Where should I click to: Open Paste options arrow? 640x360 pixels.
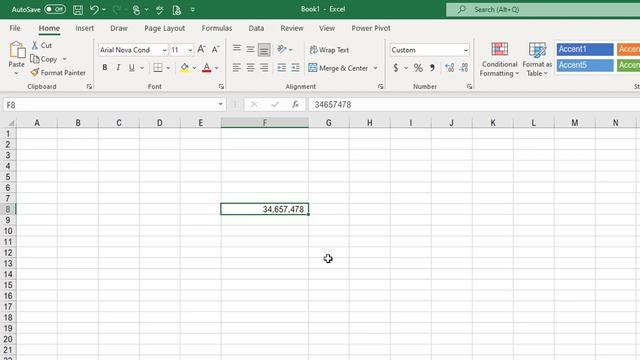(16, 73)
